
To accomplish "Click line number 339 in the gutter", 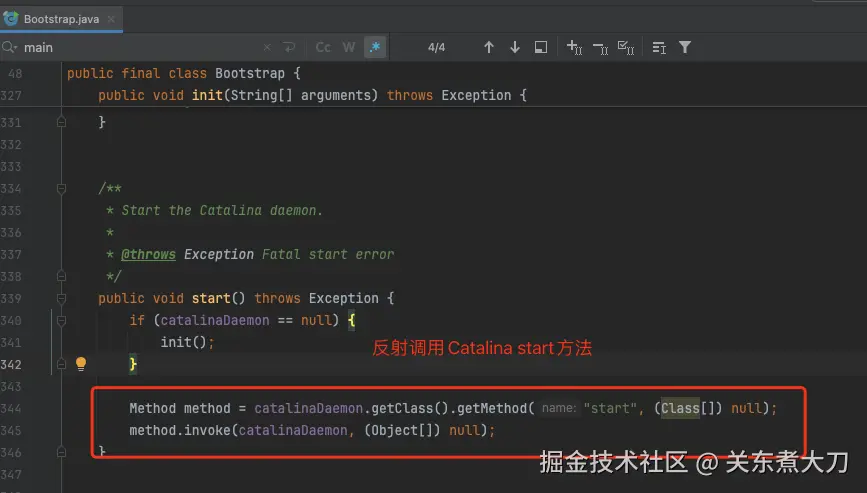I will 11,298.
